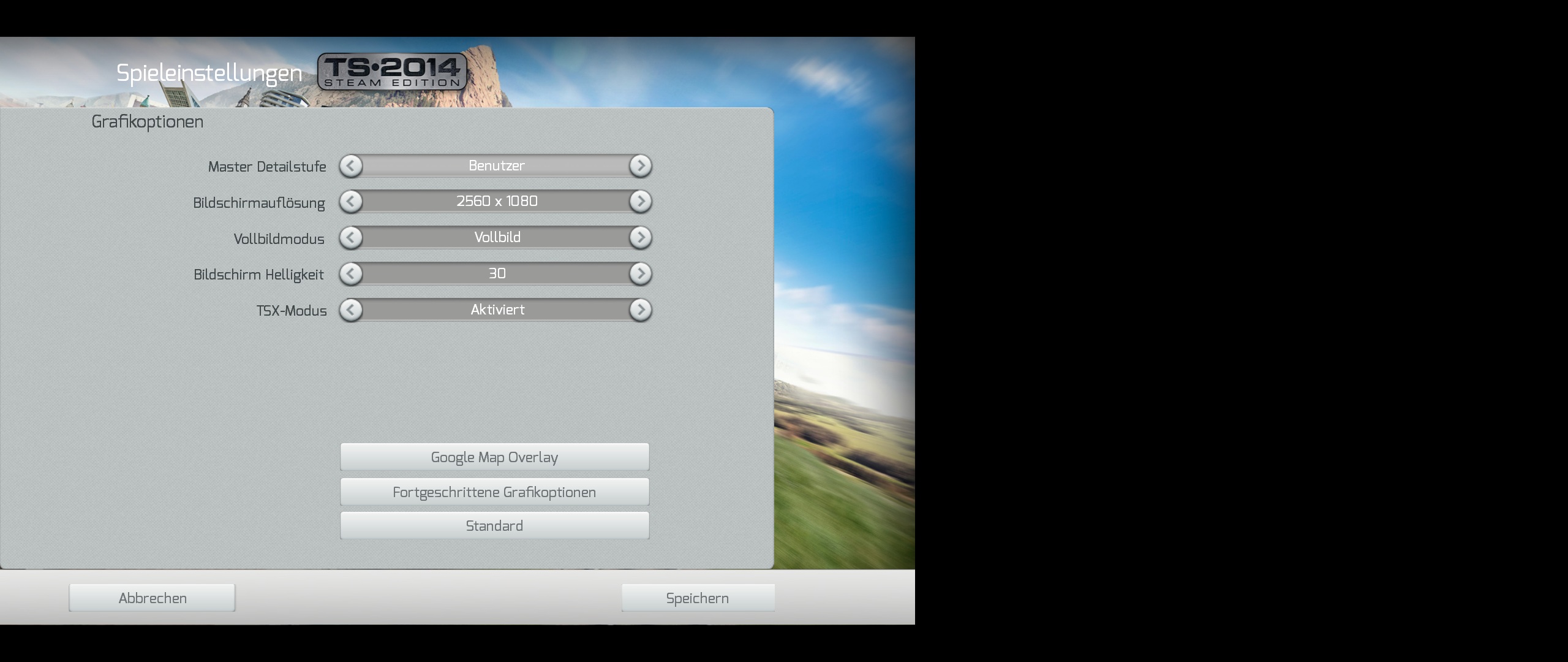Screen dimensions: 1568x662
Task: Open Fortgeschrittene Grafikoptionen
Action: point(494,492)
